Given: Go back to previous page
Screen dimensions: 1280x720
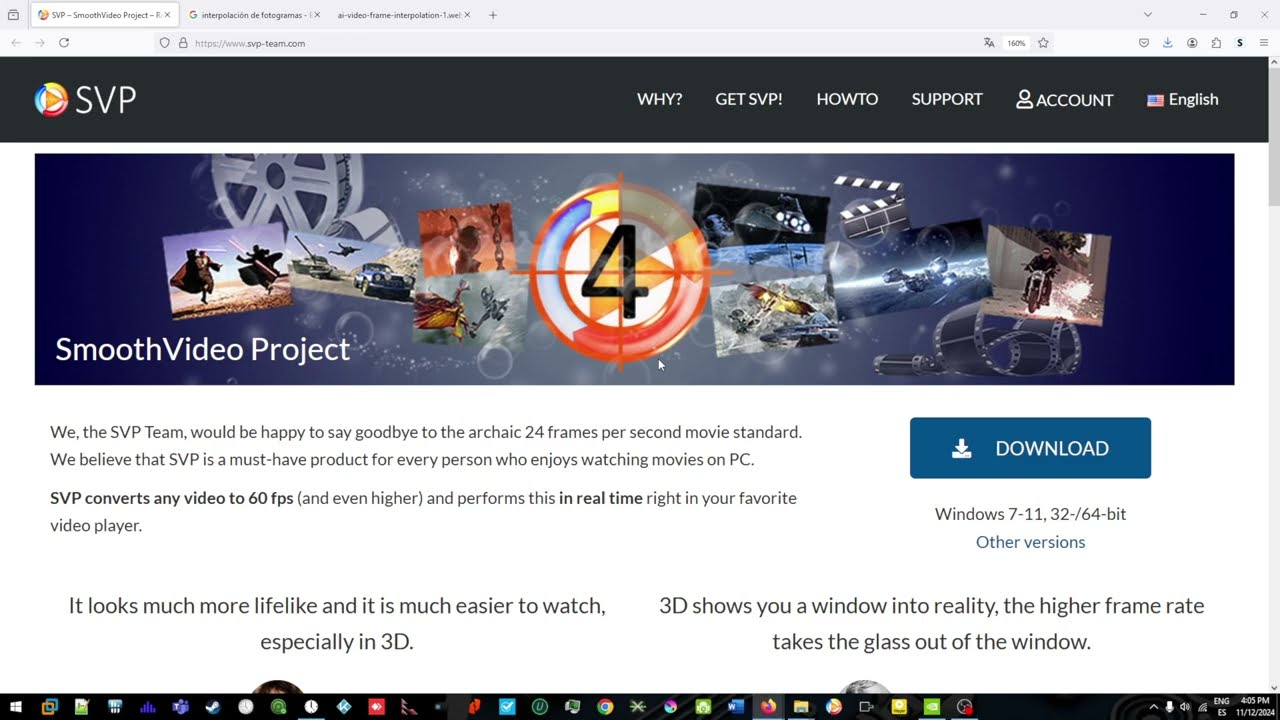Looking at the screenshot, I should click(x=16, y=43).
